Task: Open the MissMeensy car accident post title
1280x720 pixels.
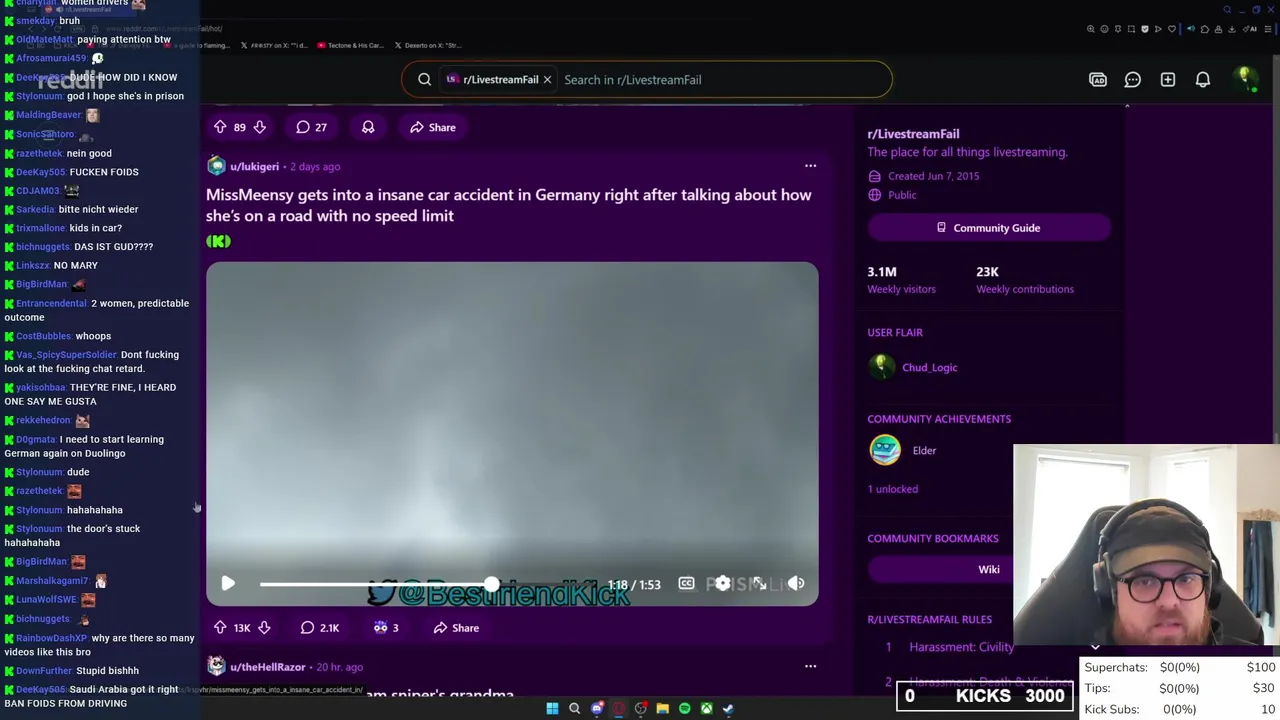Action: click(508, 205)
